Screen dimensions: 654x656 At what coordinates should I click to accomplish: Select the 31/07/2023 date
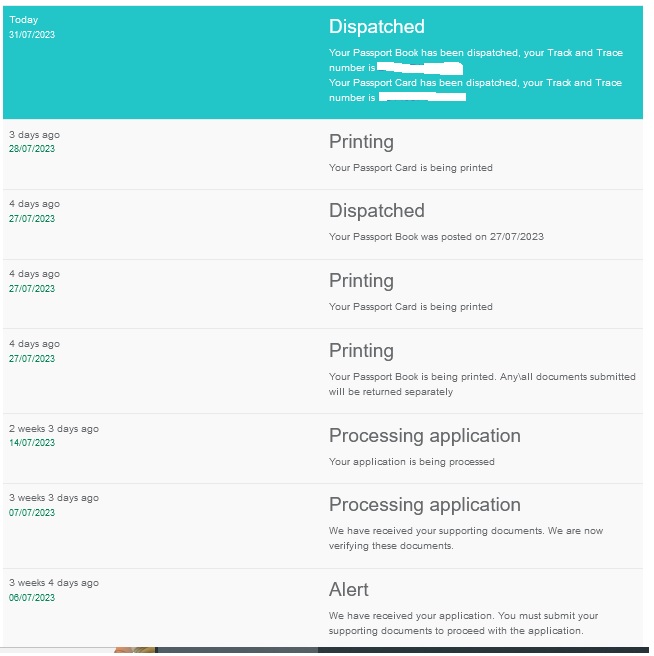(x=32, y=34)
